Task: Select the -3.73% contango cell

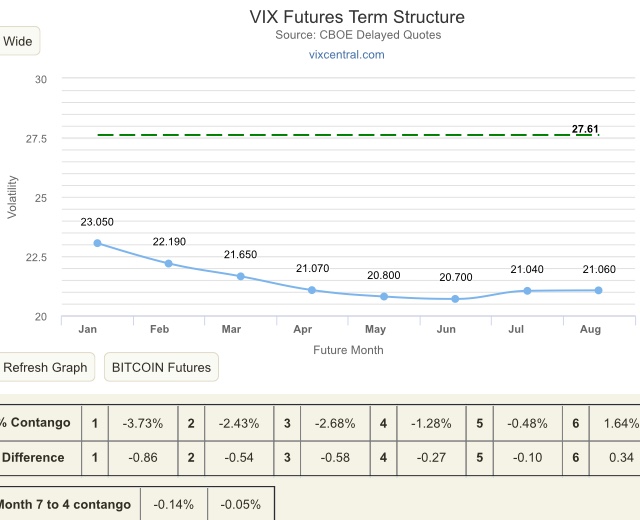Action: click(144, 423)
